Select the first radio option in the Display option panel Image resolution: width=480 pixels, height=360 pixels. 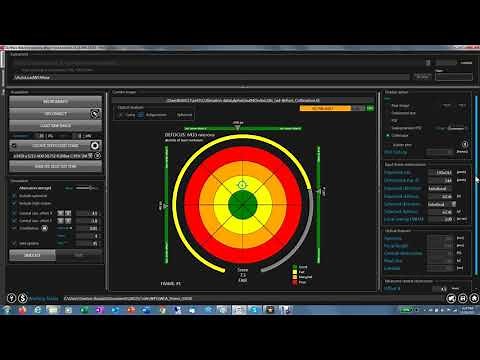388,106
